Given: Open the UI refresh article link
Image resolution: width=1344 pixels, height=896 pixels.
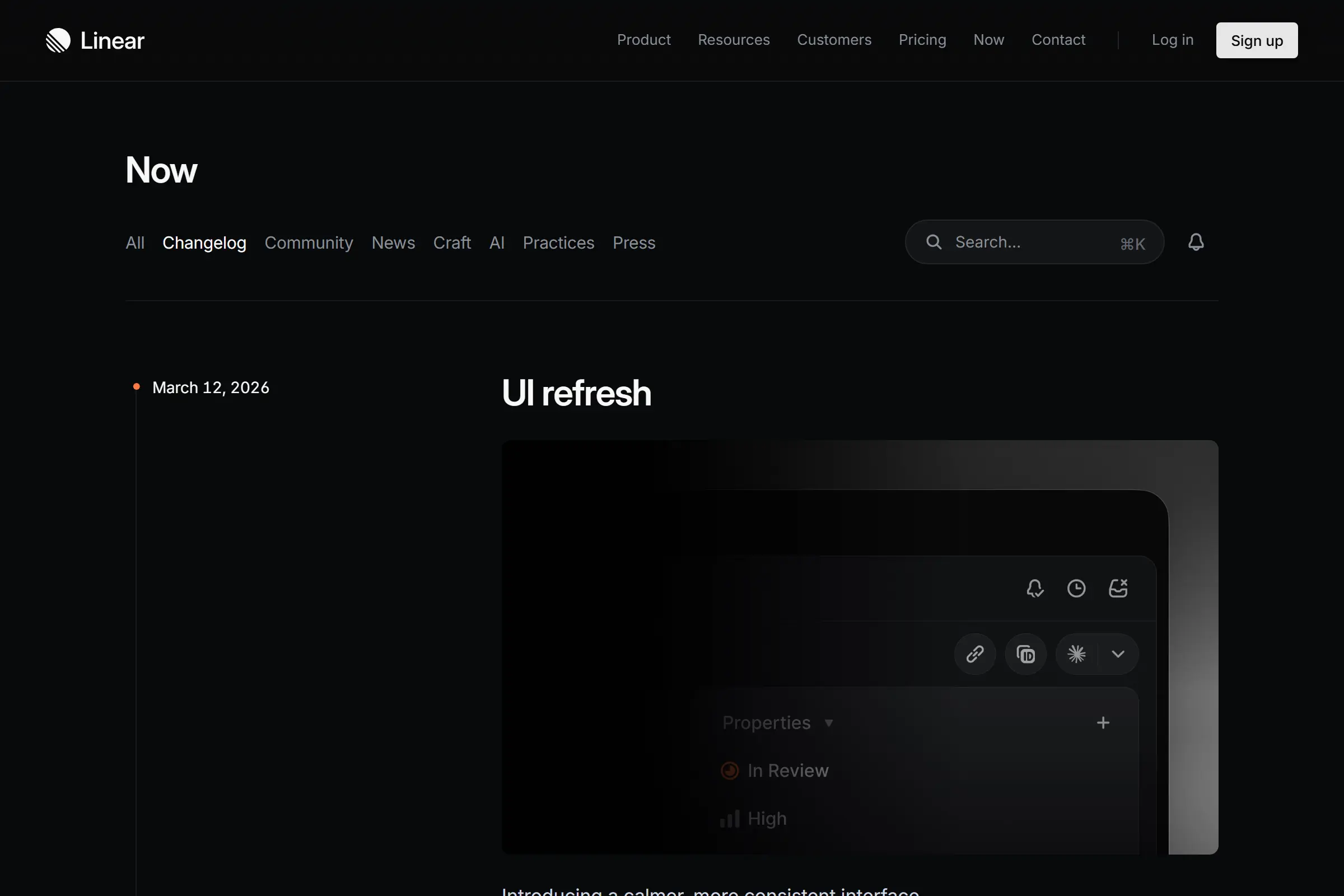Looking at the screenshot, I should [576, 393].
